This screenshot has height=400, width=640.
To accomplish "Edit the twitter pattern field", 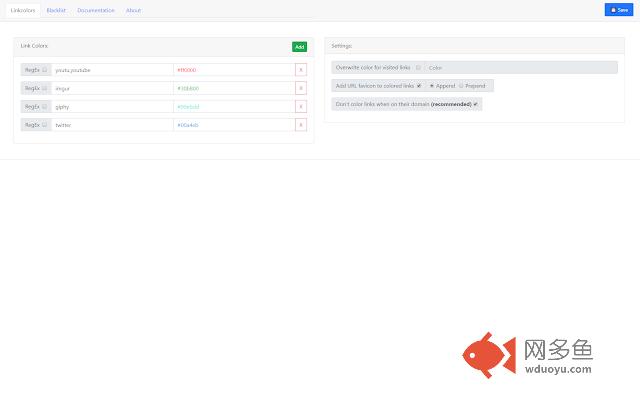I will (x=112, y=125).
